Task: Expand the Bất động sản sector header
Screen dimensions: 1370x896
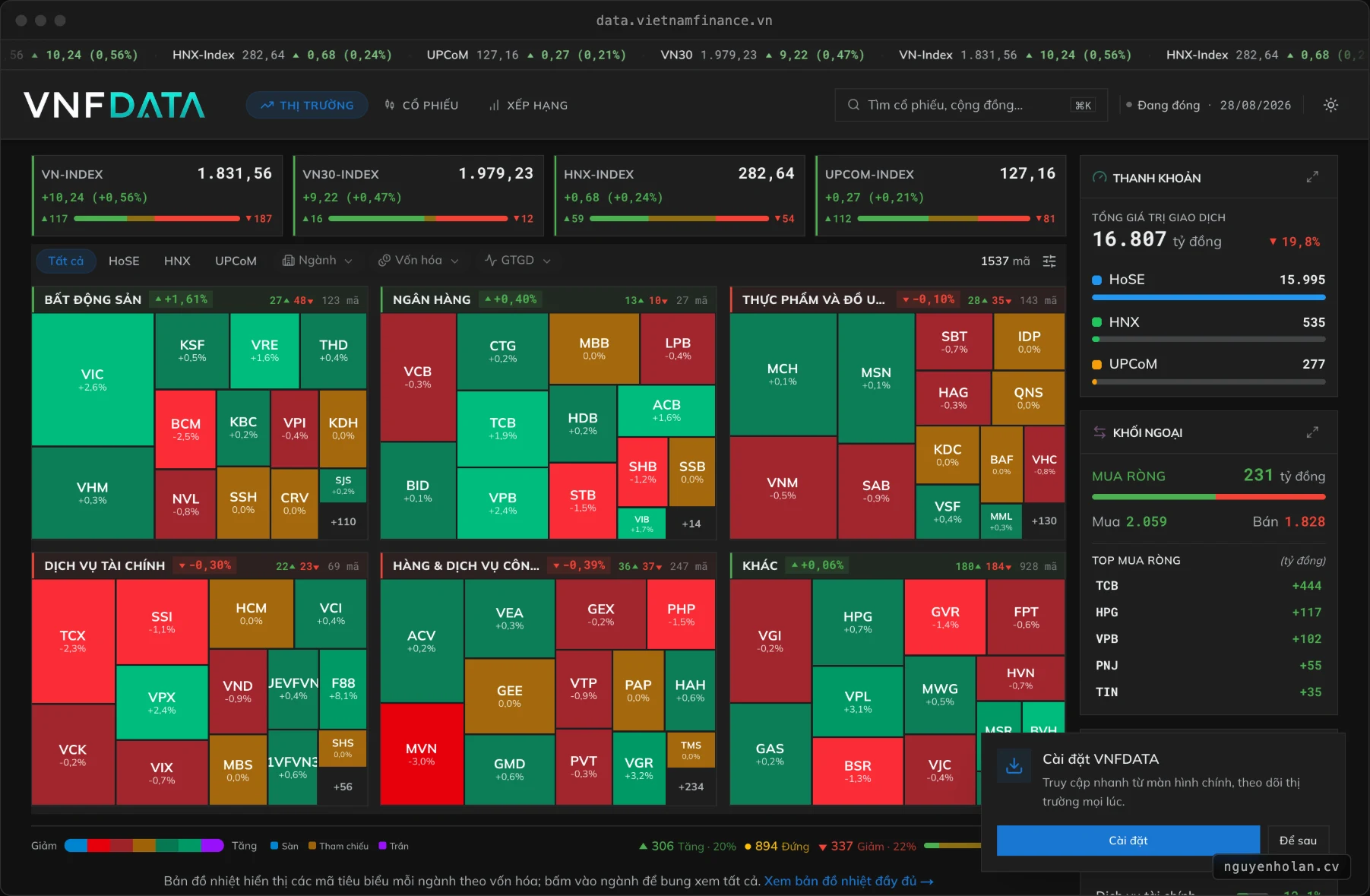Action: click(200, 299)
